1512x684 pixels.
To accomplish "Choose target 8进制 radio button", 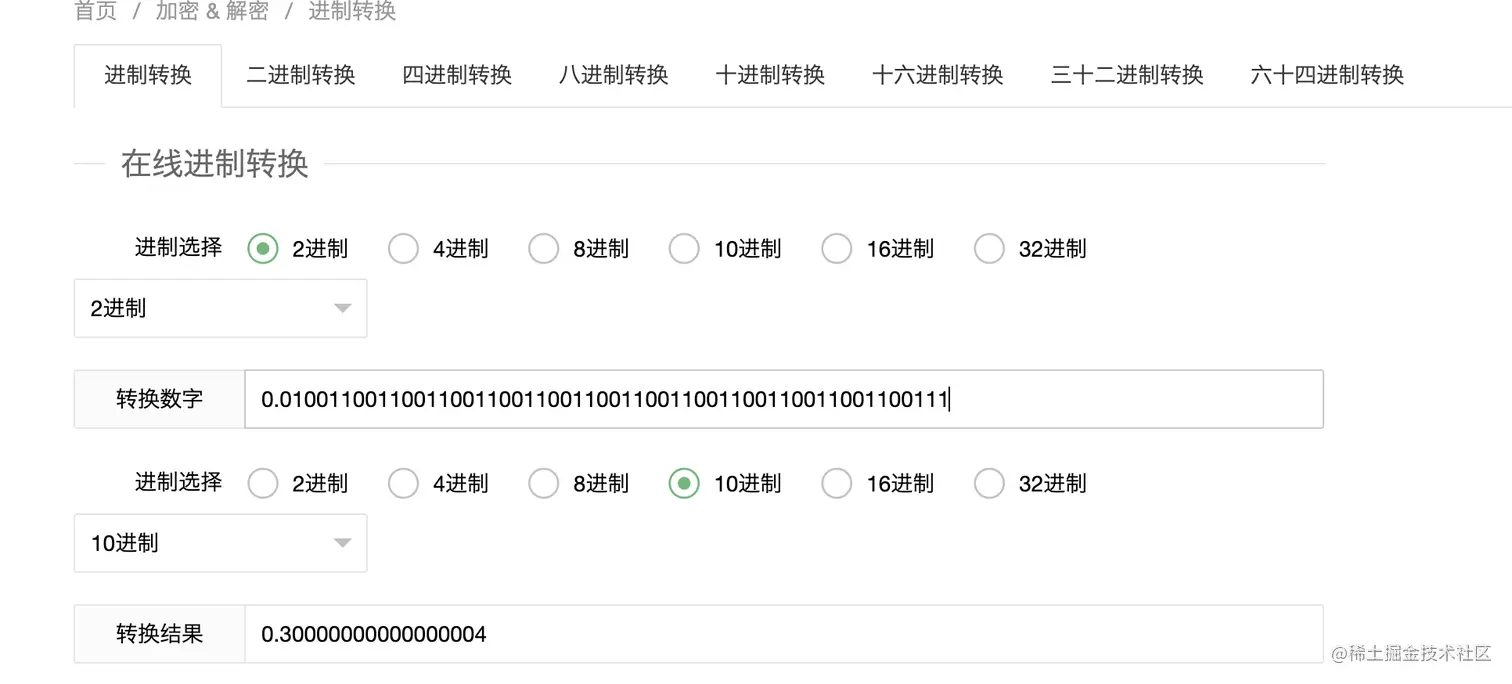I will pos(543,483).
